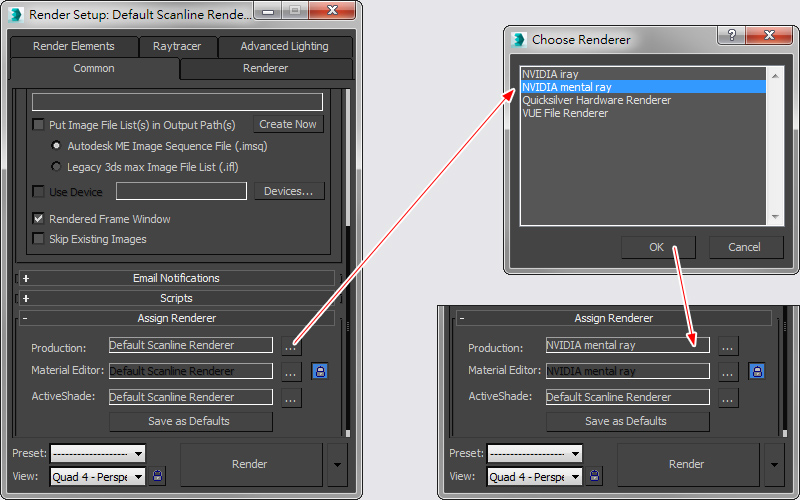The height and width of the screenshot is (500, 800).
Task: Open renderer chooser beside Production Default Scanline Renderer
Action: point(291,346)
